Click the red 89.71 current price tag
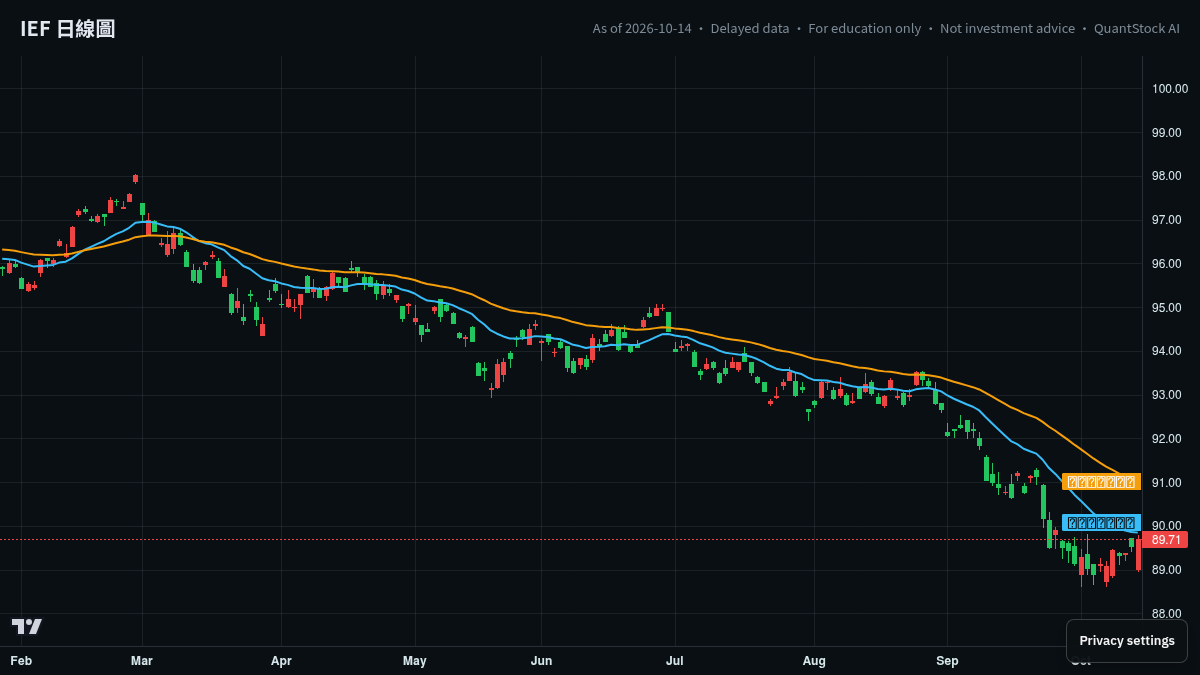The height and width of the screenshot is (675, 1200). (x=1166, y=540)
